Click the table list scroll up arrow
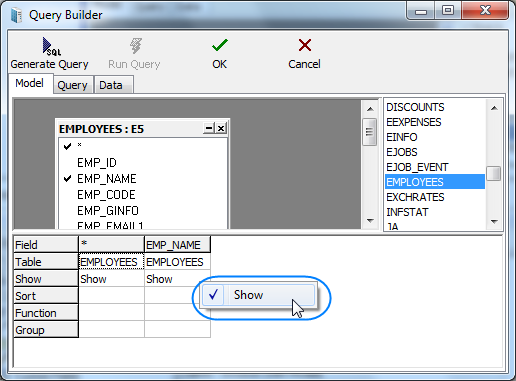Image resolution: width=516 pixels, height=381 pixels. (494, 108)
